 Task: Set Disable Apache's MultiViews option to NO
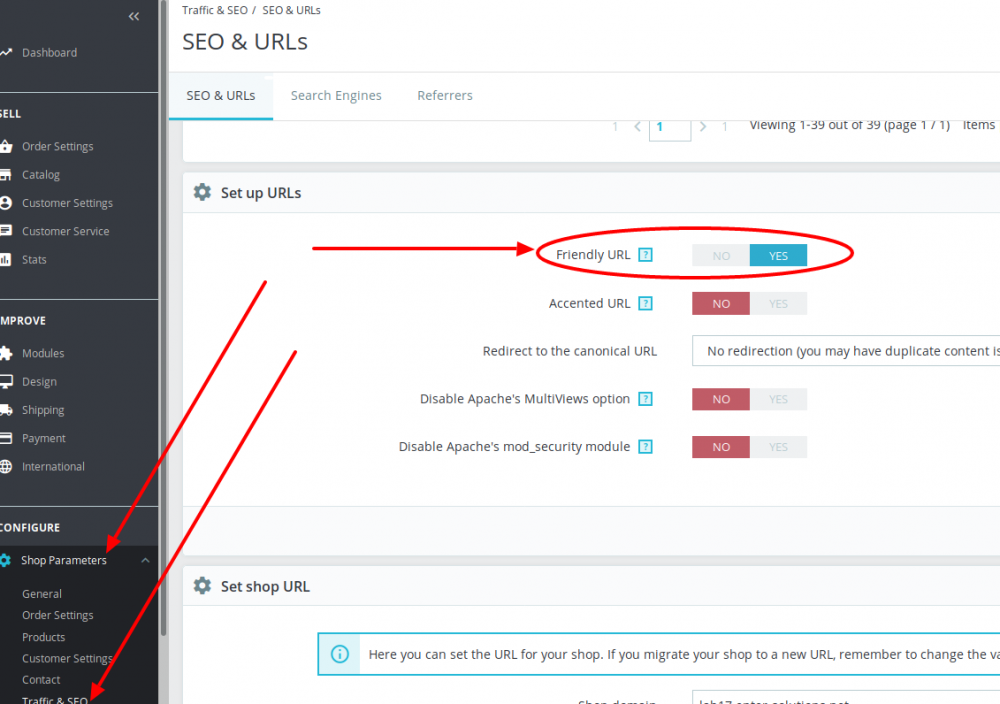721,399
